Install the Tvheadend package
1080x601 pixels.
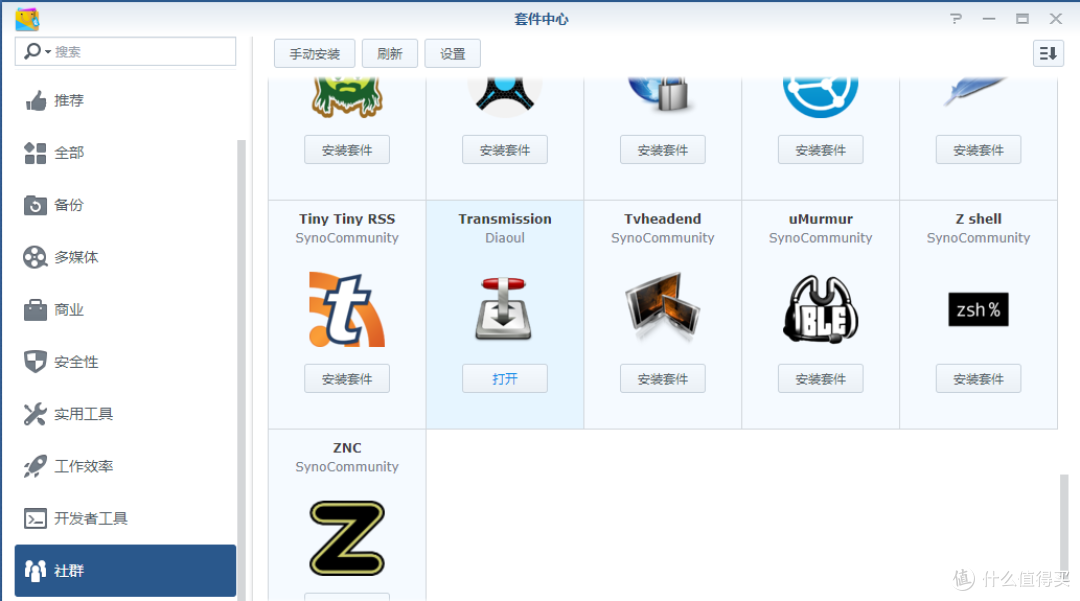pos(663,379)
